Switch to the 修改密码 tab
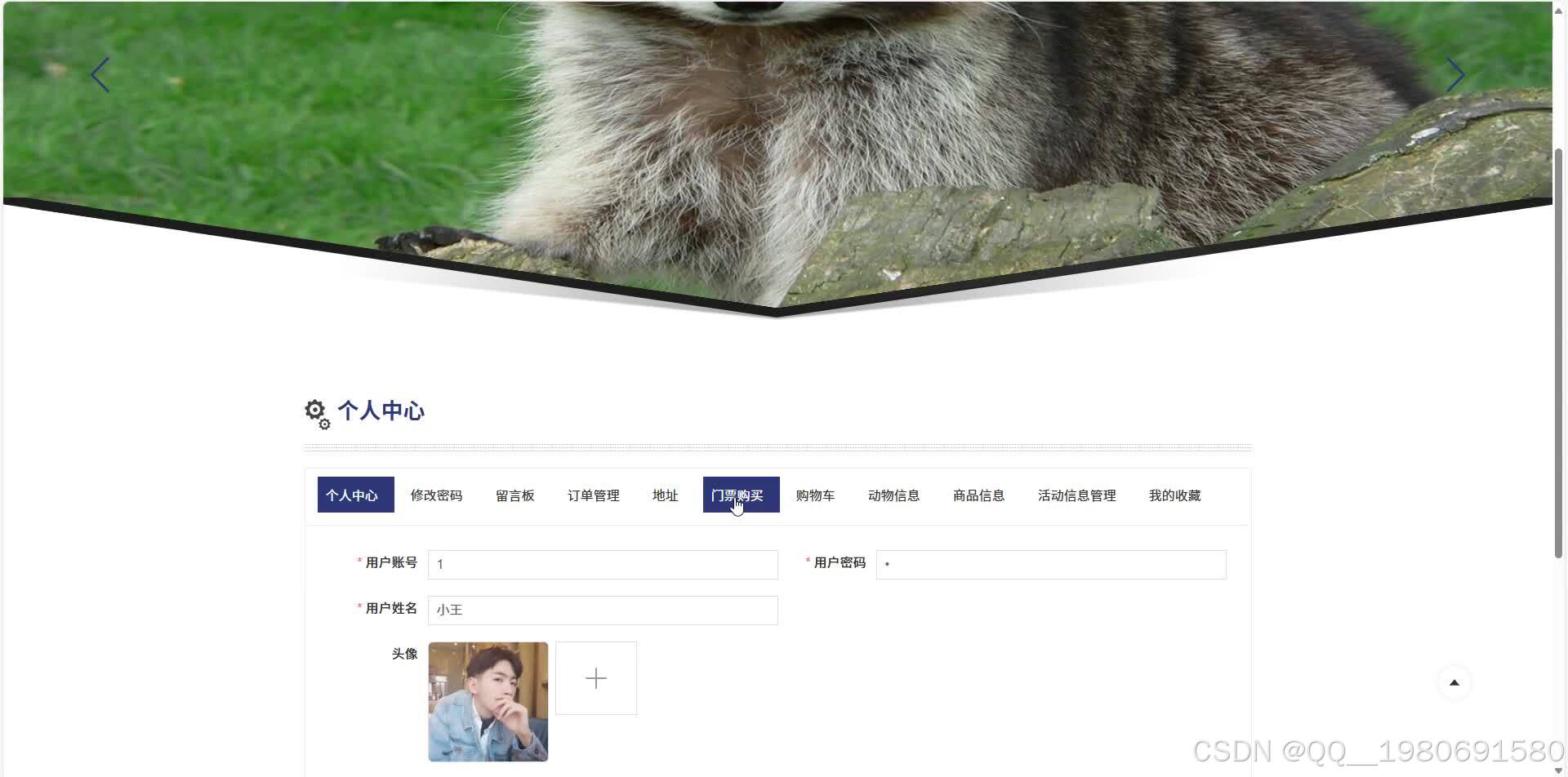Image resolution: width=1568 pixels, height=777 pixels. (x=436, y=495)
